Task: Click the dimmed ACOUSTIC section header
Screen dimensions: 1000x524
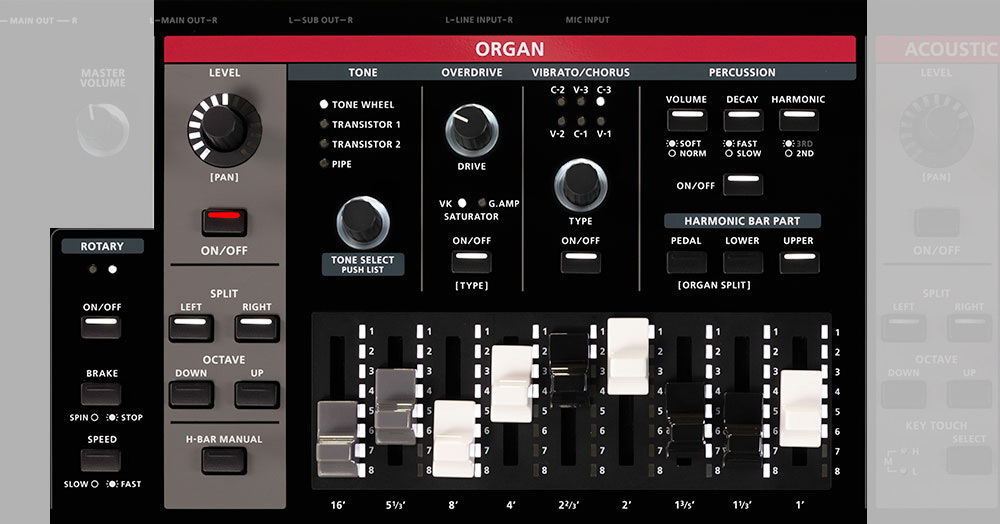Action: point(938,49)
